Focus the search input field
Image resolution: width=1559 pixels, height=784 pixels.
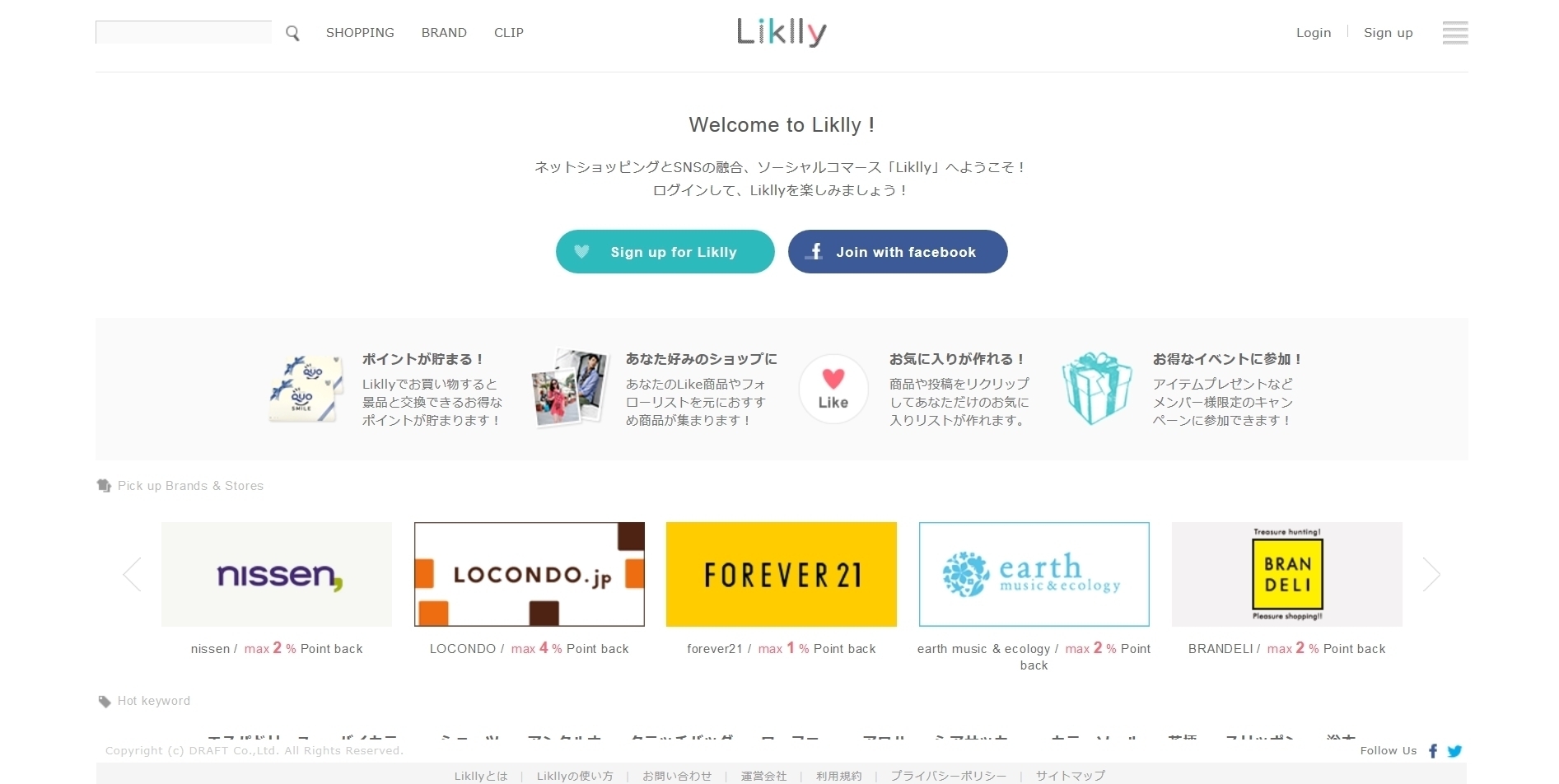[184, 32]
